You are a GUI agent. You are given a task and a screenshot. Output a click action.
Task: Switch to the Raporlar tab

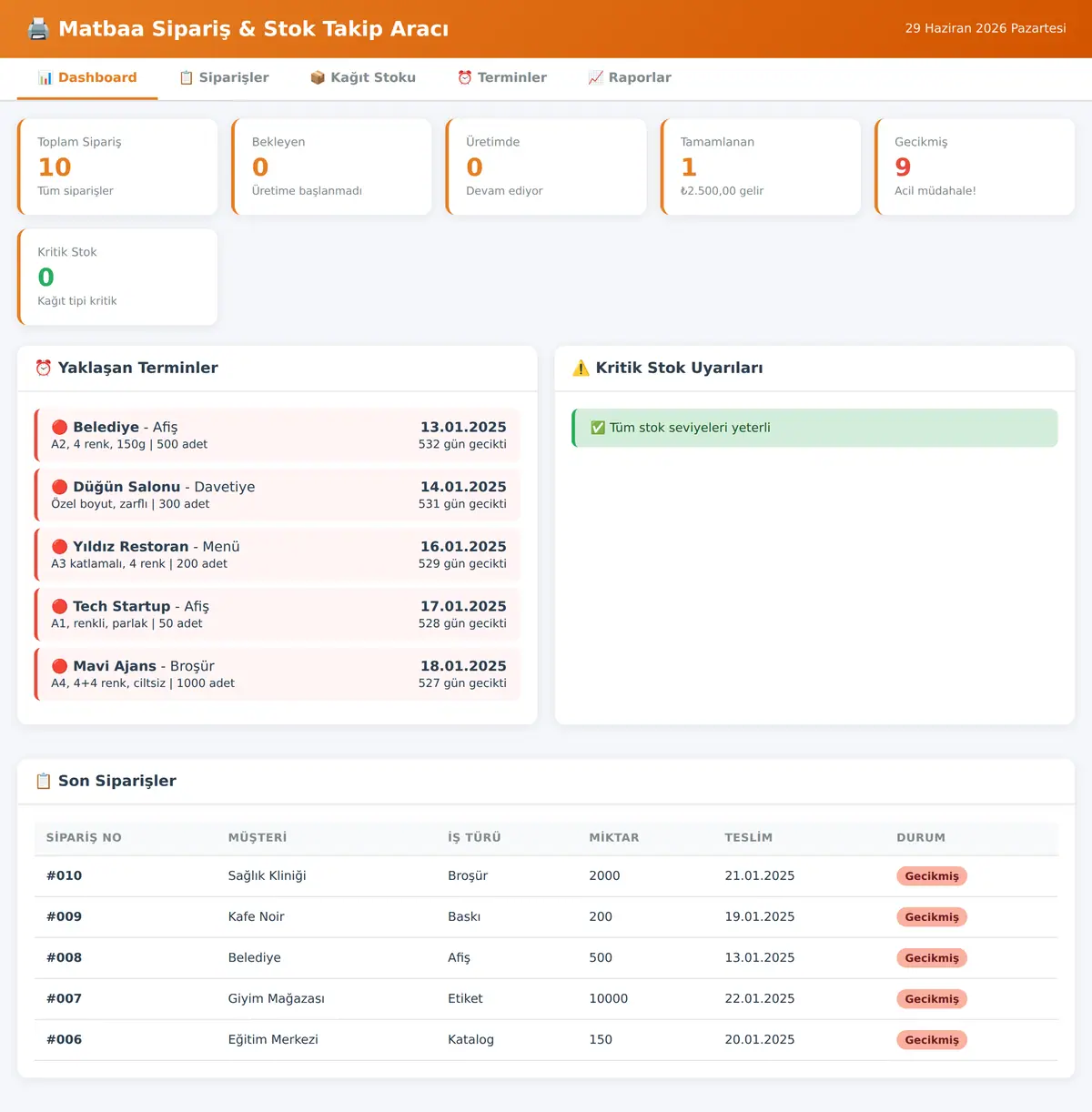click(630, 78)
